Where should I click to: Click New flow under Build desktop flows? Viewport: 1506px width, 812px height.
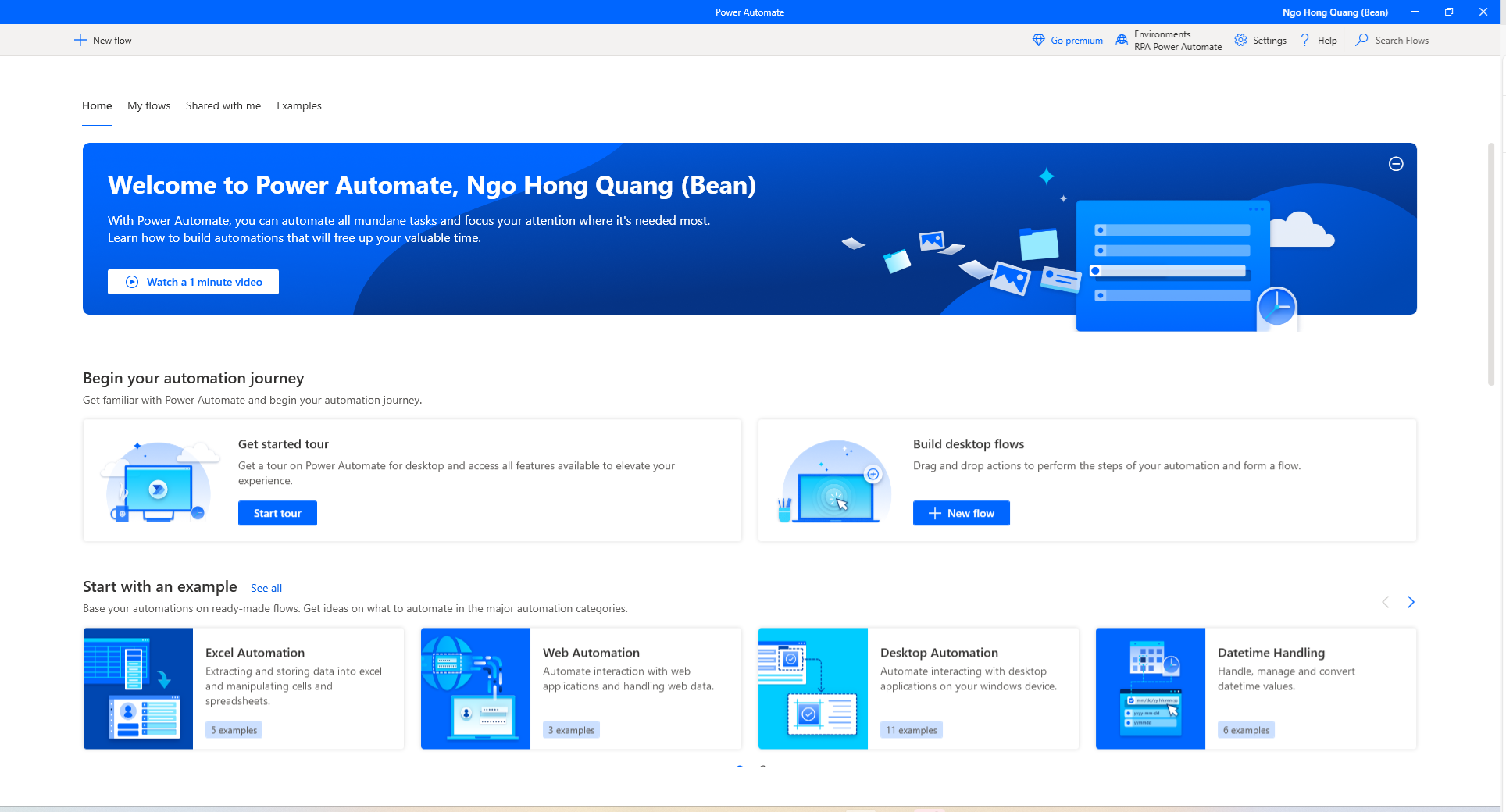pyautogui.click(x=961, y=513)
